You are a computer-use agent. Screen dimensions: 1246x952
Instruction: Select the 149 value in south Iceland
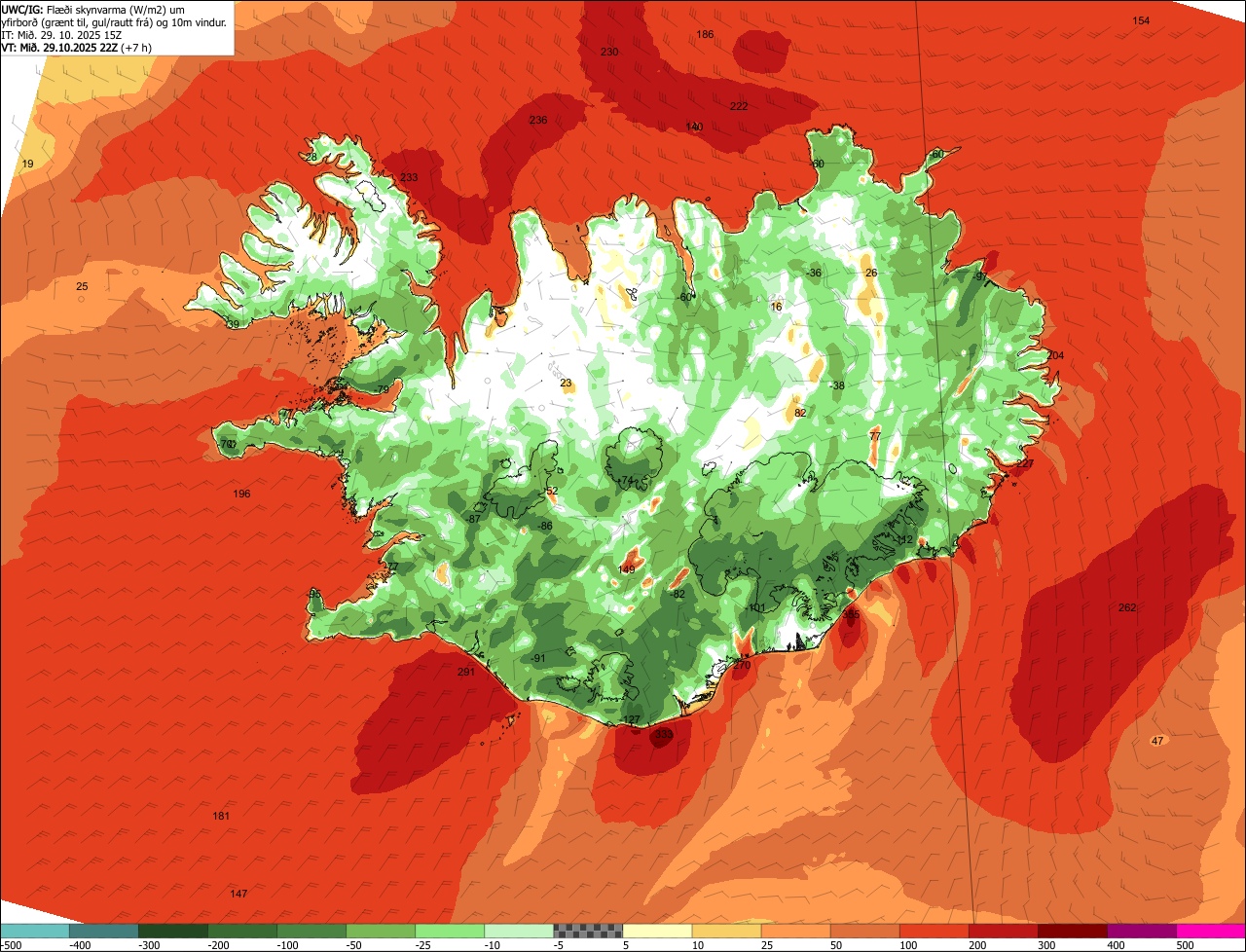click(627, 569)
